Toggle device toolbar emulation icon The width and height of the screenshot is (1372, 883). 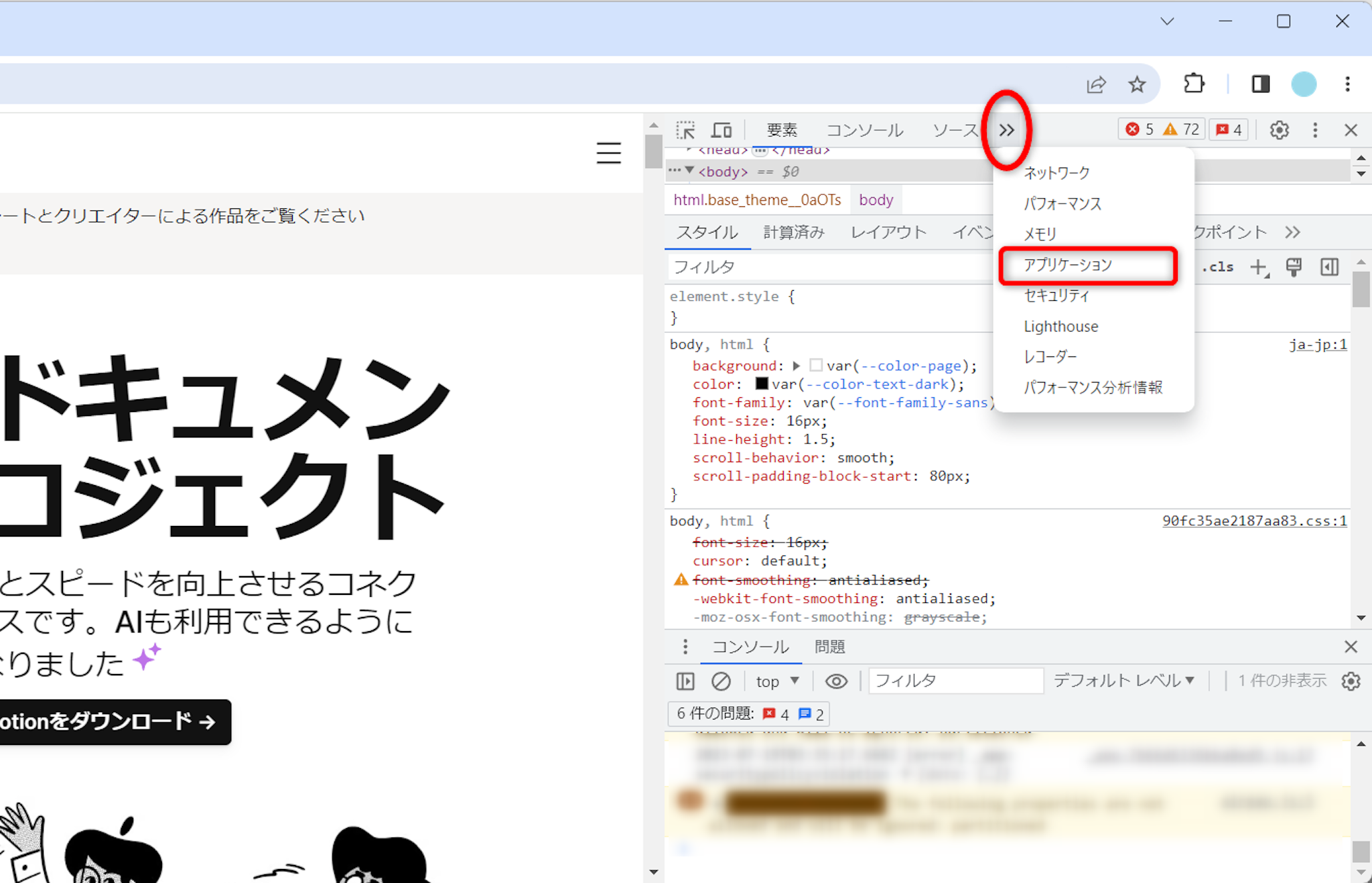click(x=722, y=130)
